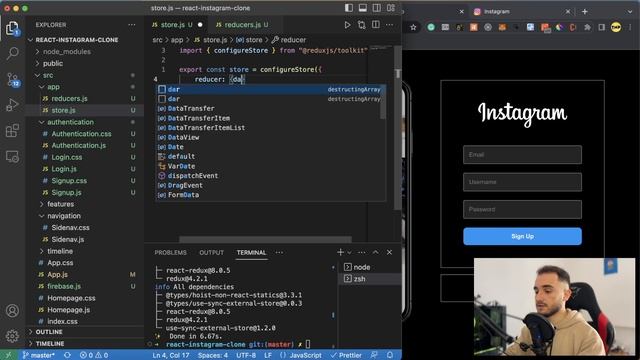640x360 pixels.
Task: Open Accounts menu in activity bar
Action: click(x=12, y=311)
